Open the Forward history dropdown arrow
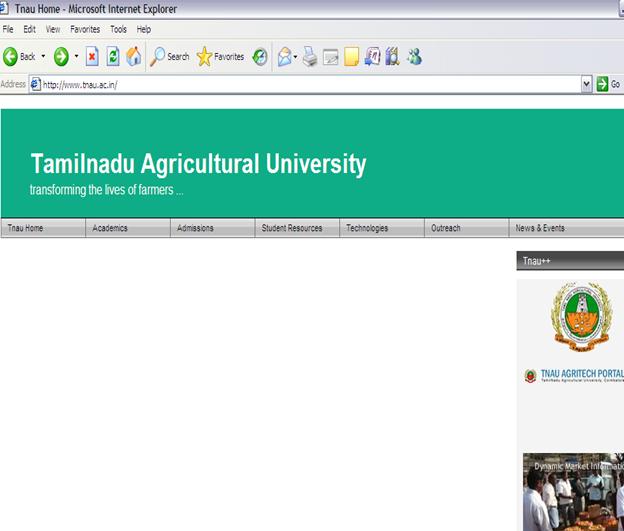Viewport: 624px width, 531px height. (76, 57)
